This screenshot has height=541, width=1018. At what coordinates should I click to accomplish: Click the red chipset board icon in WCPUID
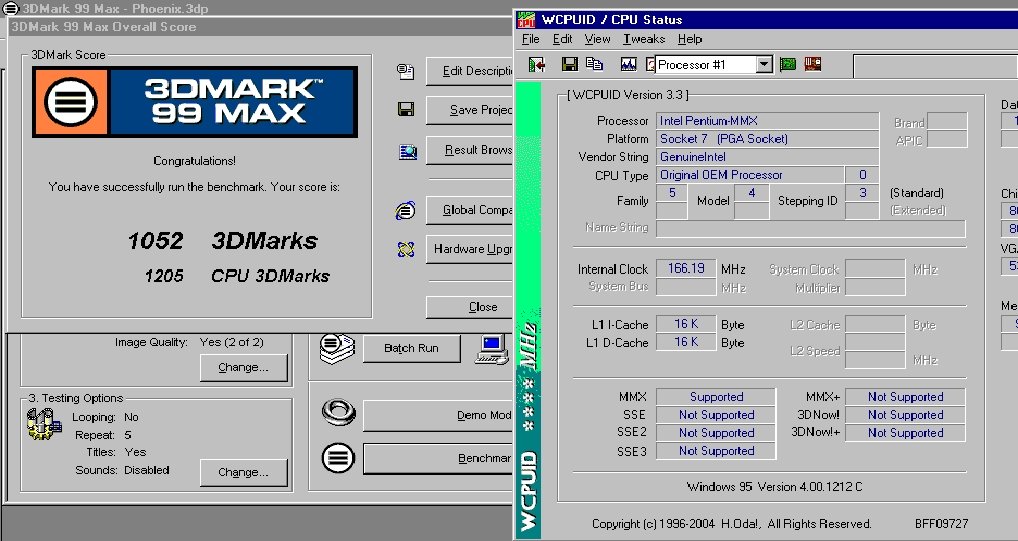tap(812, 64)
